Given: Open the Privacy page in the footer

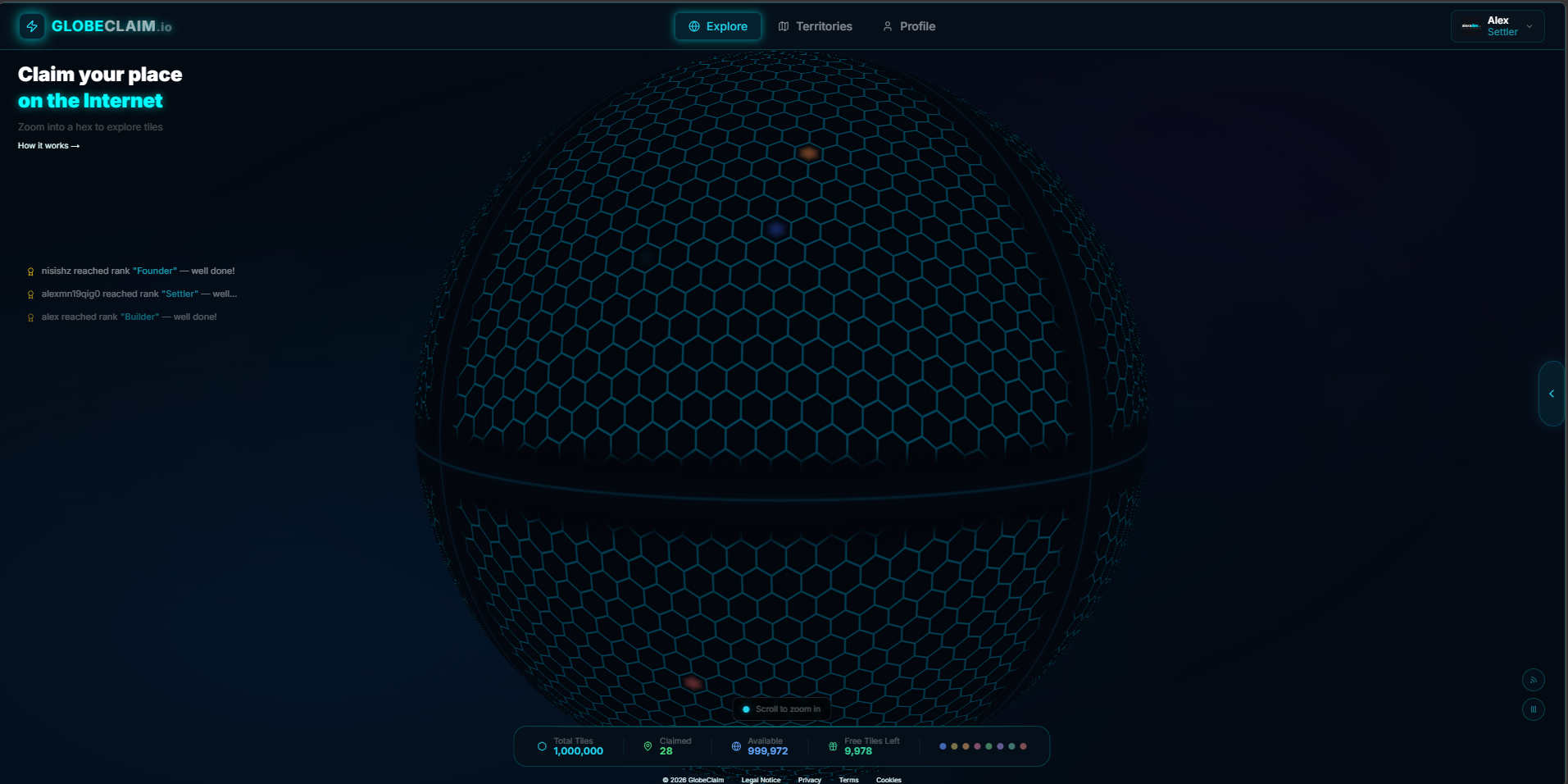Looking at the screenshot, I should (809, 780).
